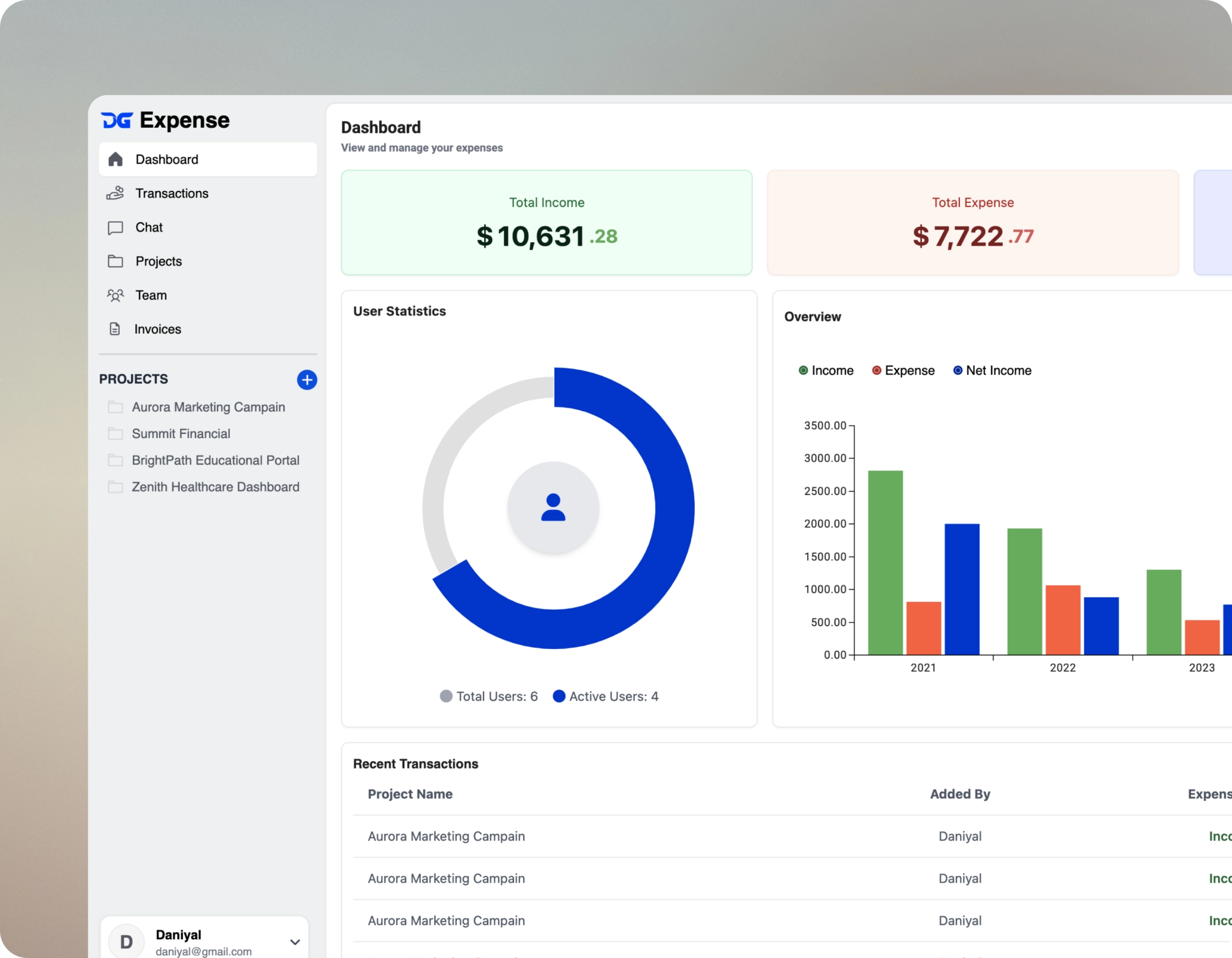Open the Invoices menu item
Viewport: 1232px width, 958px height.
point(157,329)
